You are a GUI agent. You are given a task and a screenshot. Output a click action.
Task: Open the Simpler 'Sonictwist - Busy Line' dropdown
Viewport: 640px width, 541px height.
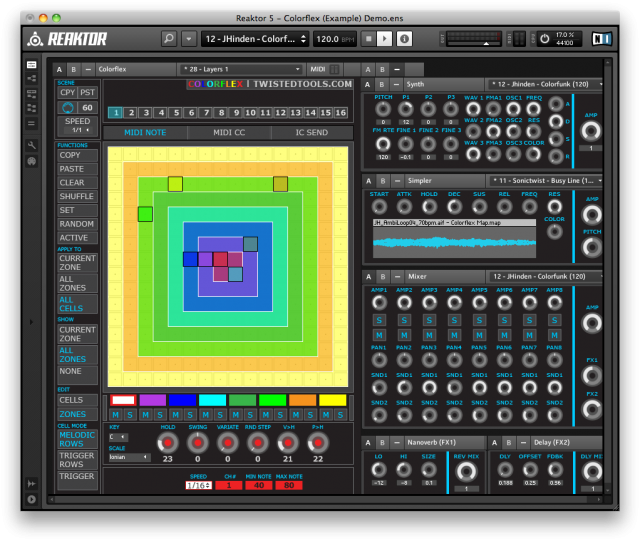(548, 180)
